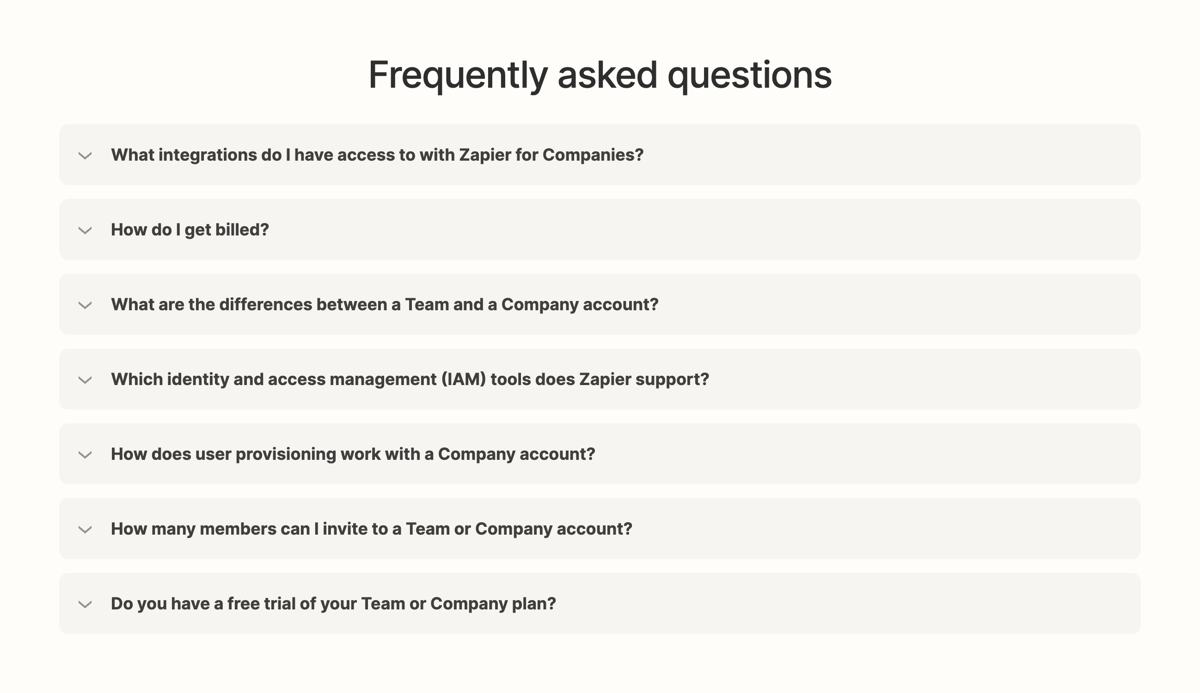Image resolution: width=1200 pixels, height=693 pixels.
Task: Click the chevron beside the IAM tools question
Action: (85, 379)
